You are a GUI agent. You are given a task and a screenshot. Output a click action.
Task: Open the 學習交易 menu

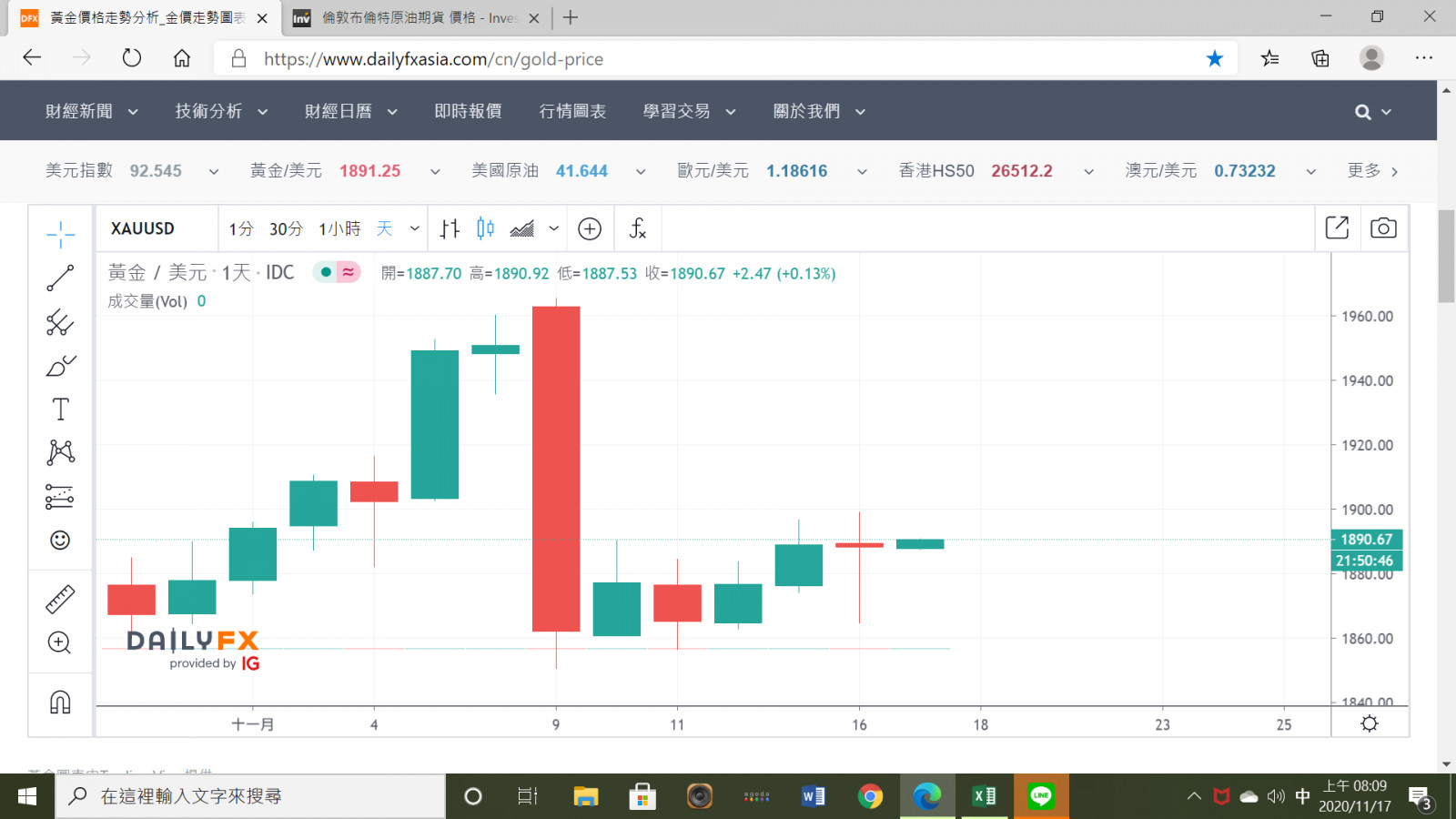689,111
